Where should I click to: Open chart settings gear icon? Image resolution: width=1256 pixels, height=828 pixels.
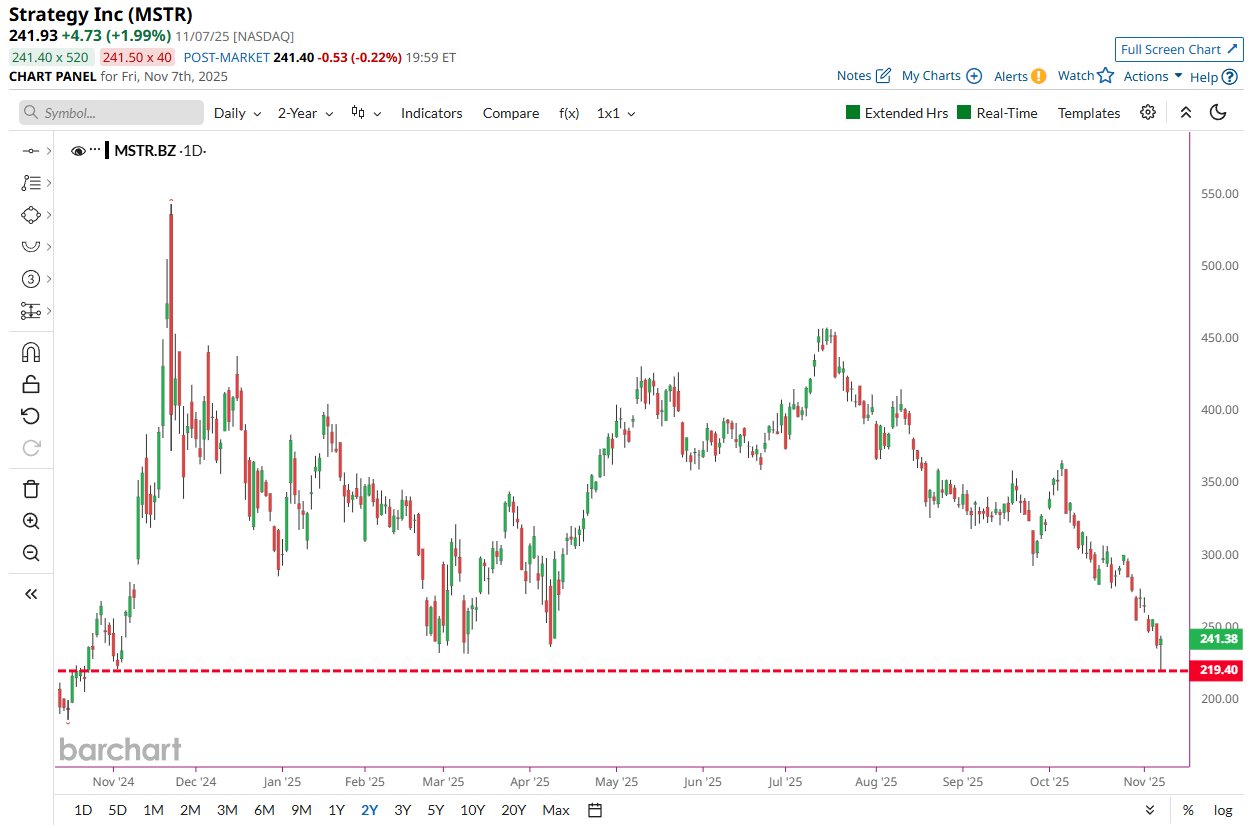click(1148, 113)
